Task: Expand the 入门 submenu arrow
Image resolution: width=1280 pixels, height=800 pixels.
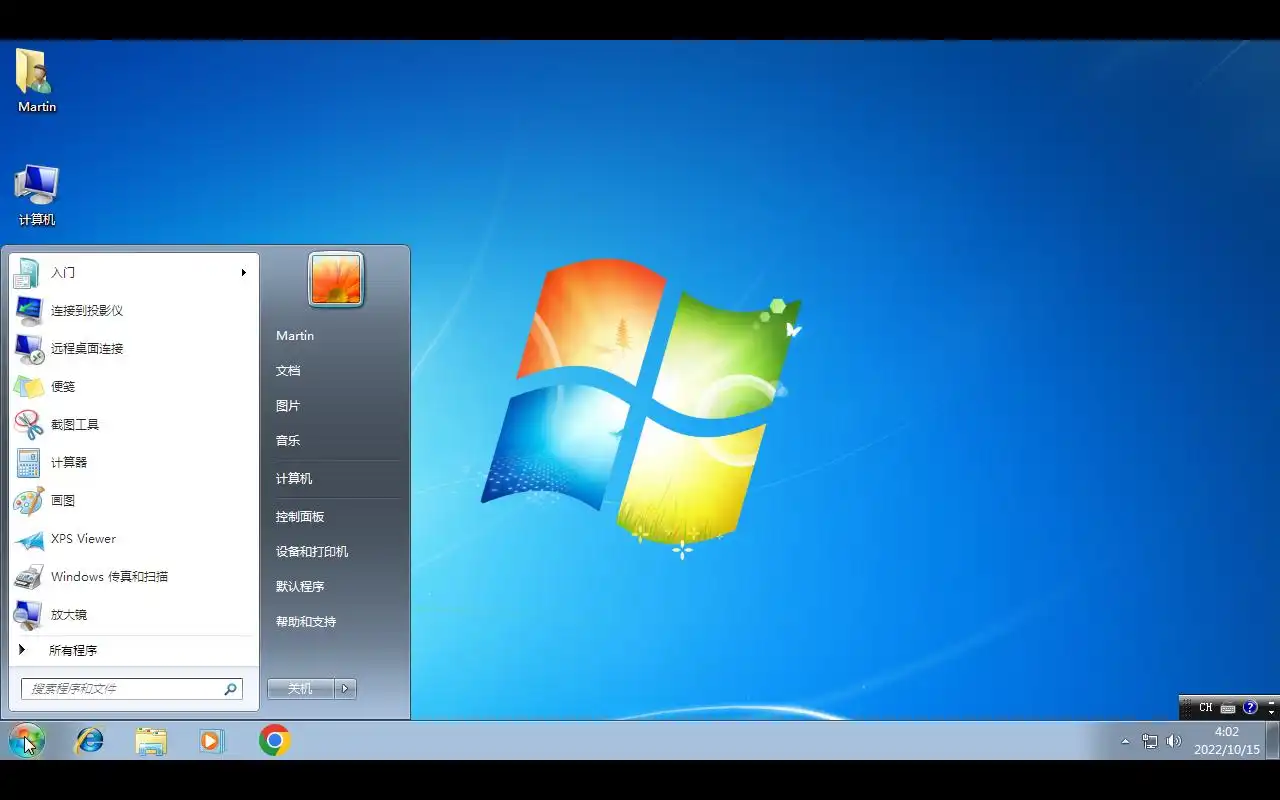Action: 243,272
